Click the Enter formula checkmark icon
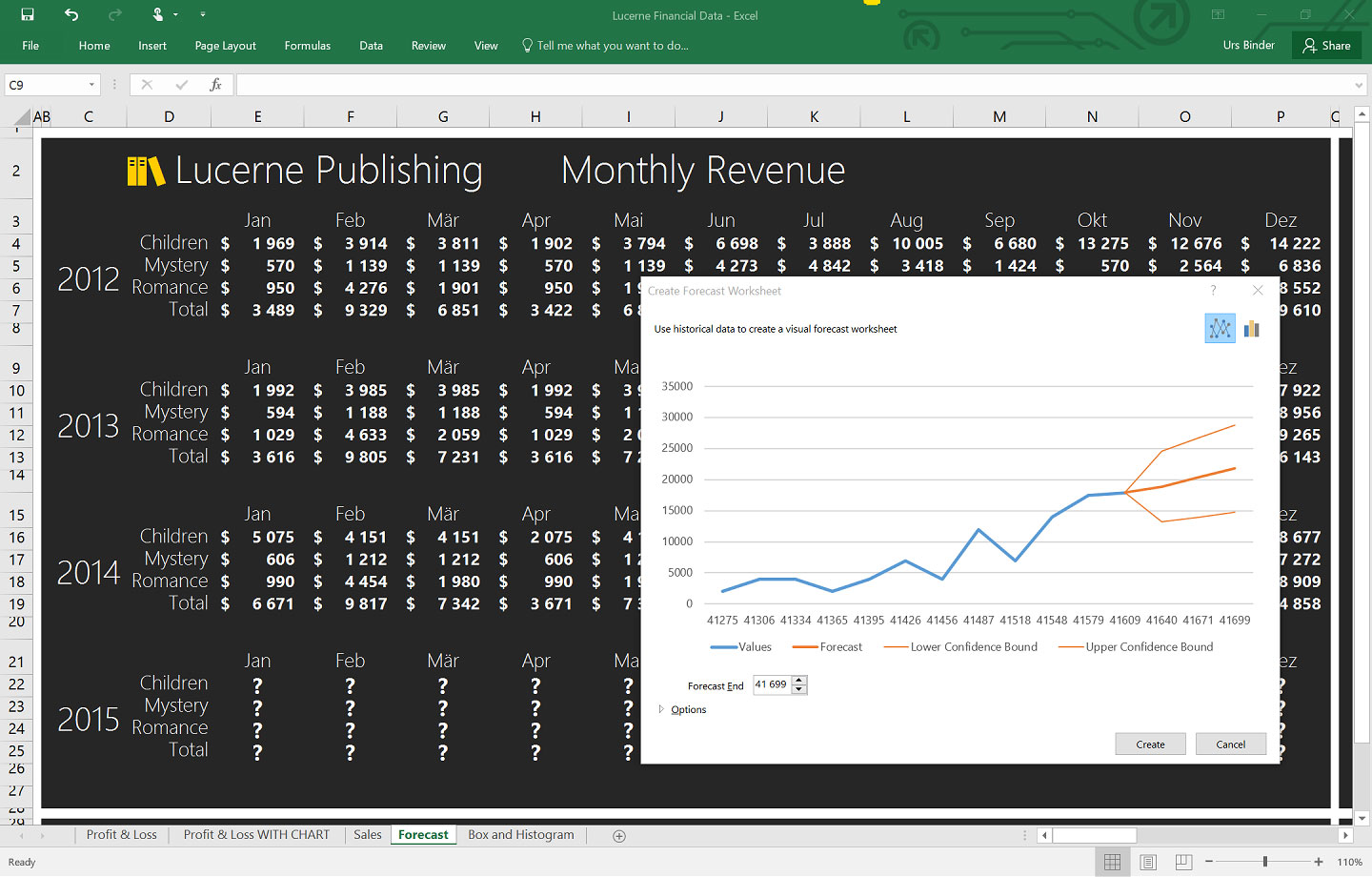The height and width of the screenshot is (877, 1372). click(x=181, y=85)
